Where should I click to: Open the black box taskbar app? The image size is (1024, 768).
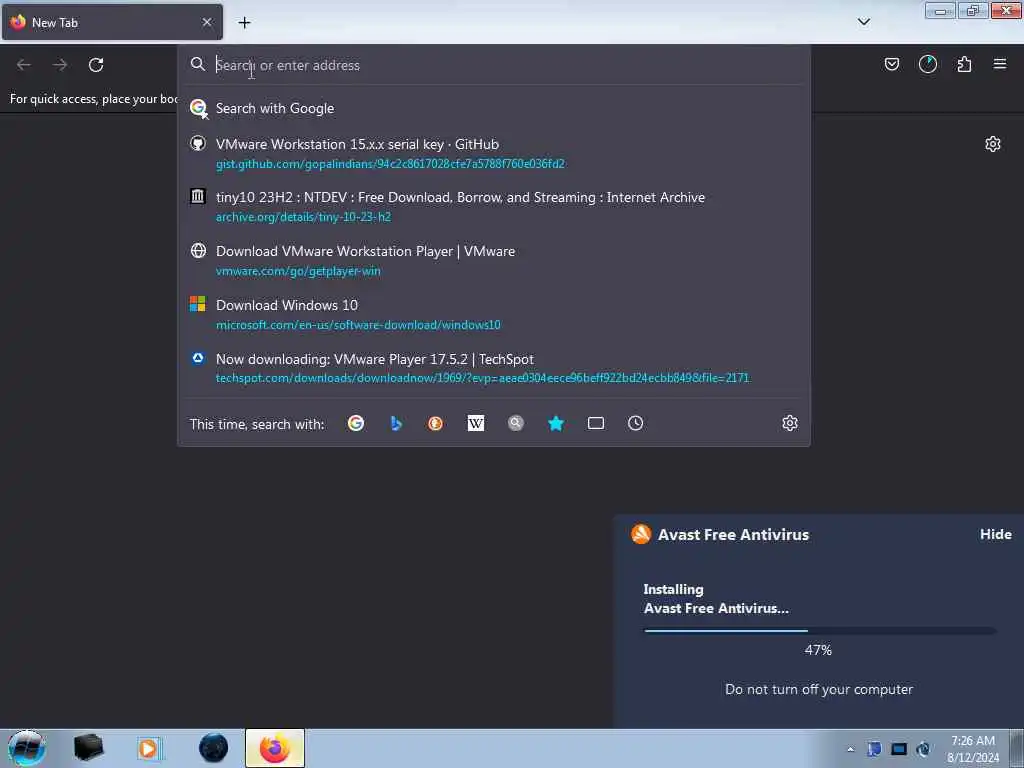pyautogui.click(x=88, y=748)
